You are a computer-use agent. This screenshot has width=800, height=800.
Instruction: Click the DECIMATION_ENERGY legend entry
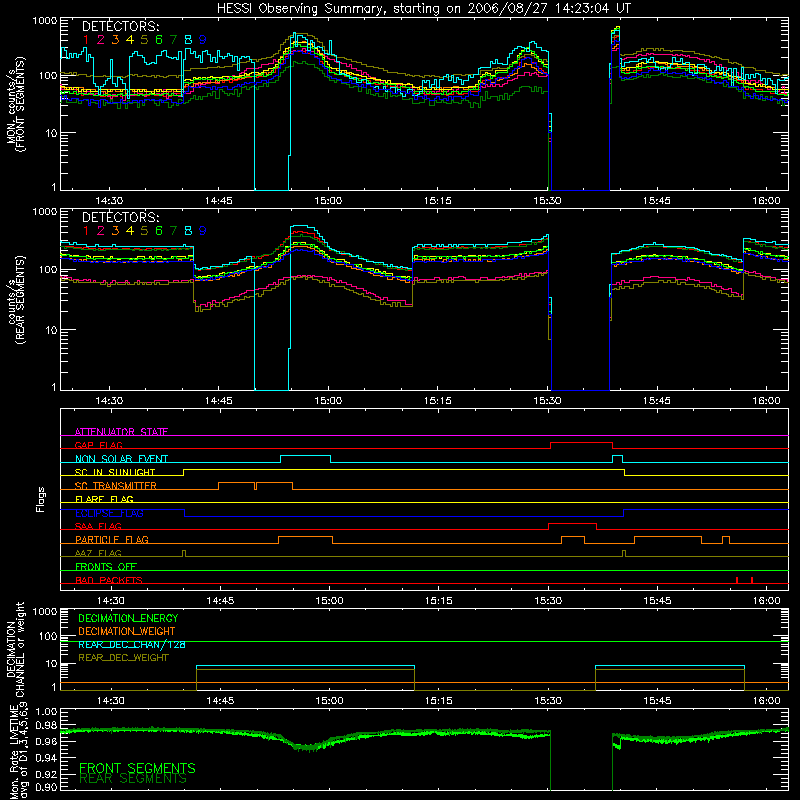coord(128,618)
